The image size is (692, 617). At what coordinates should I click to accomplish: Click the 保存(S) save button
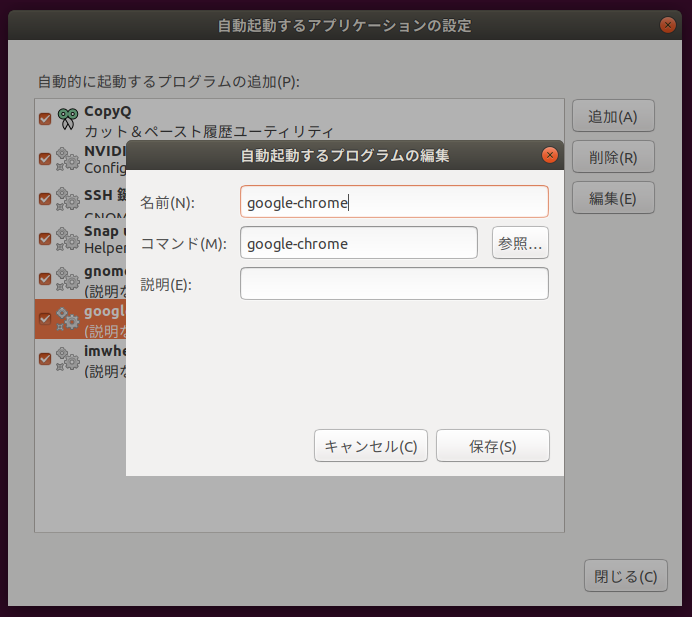(493, 446)
